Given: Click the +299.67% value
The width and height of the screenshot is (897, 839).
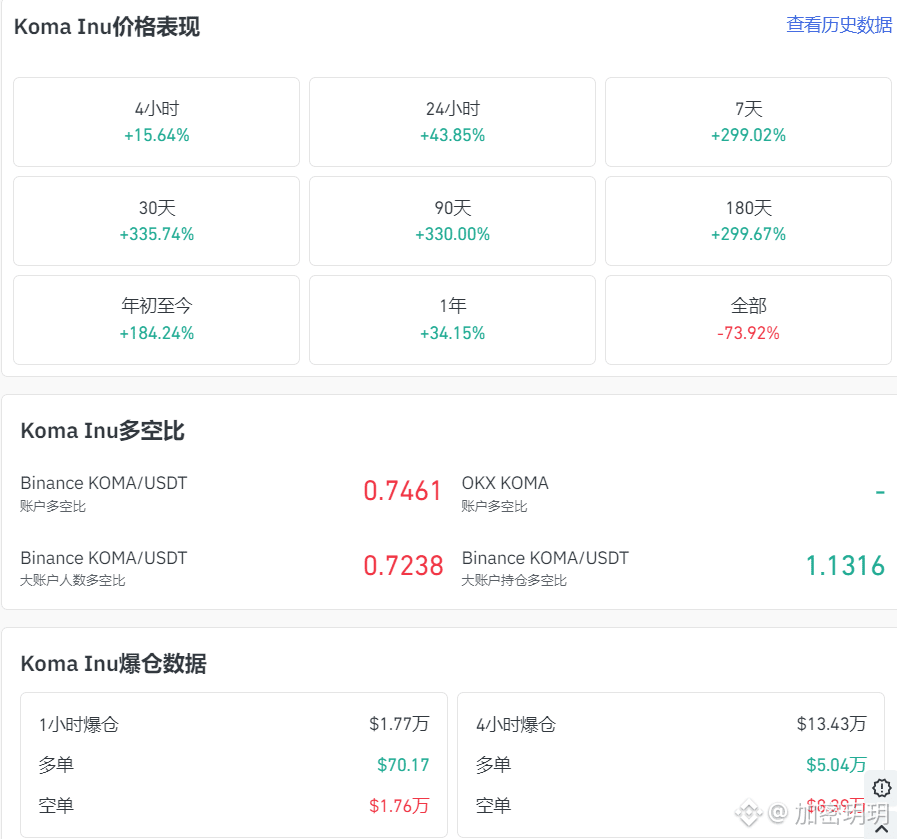Looking at the screenshot, I should (748, 234).
